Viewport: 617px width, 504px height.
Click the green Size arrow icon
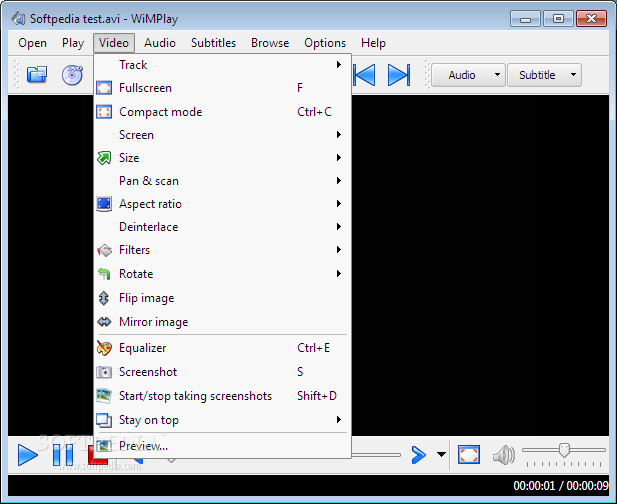pyautogui.click(x=104, y=158)
